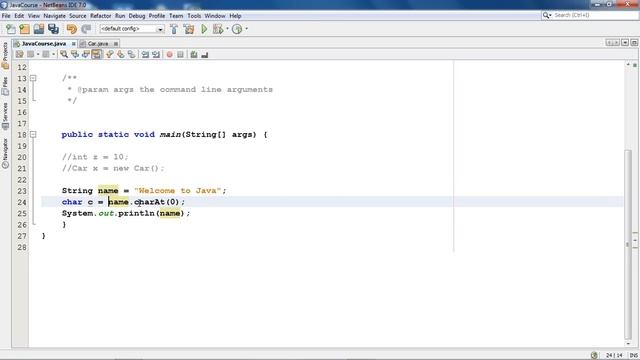Click the Start Macro Recording red icon

coord(169,54)
